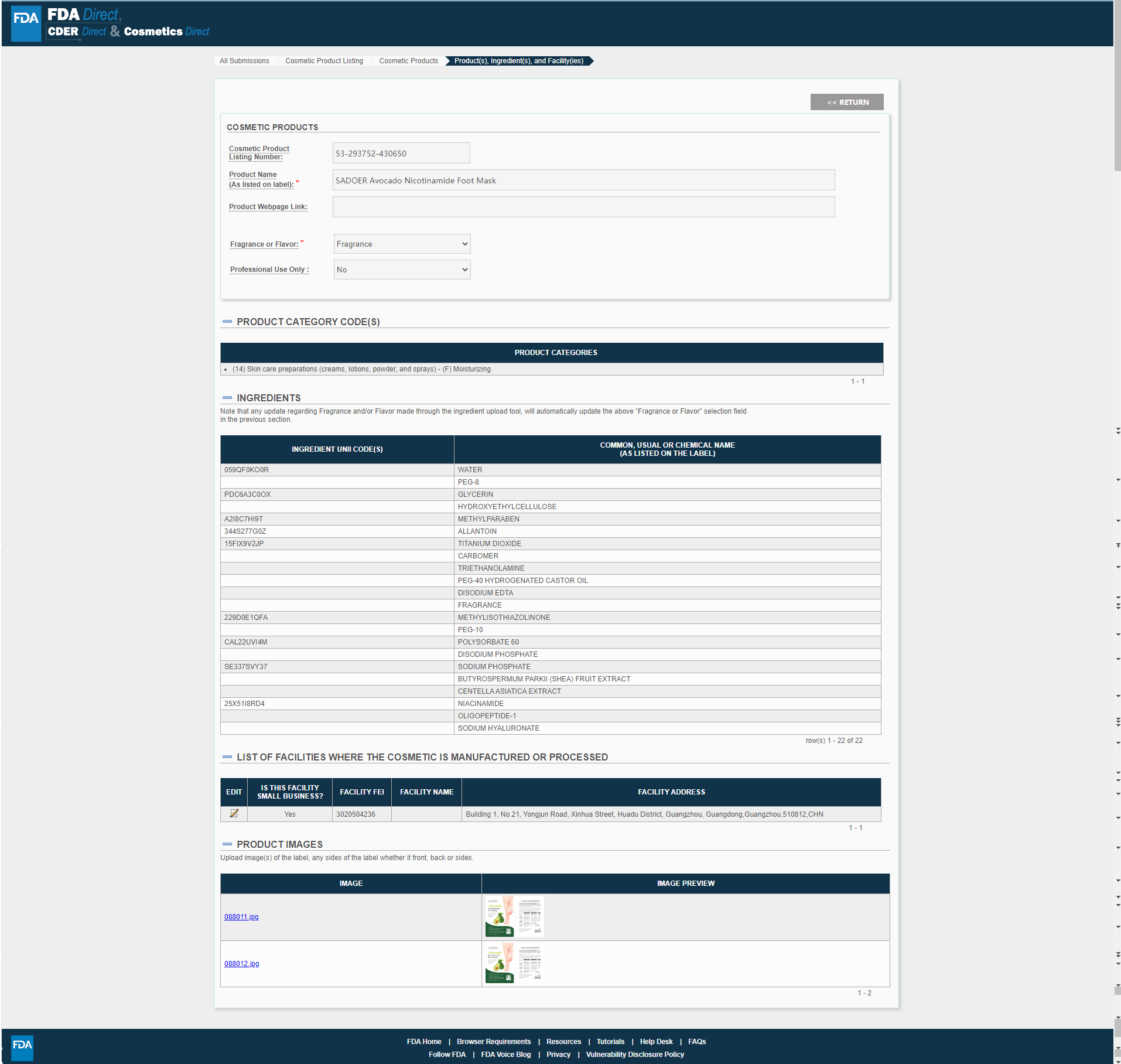Collapse the Ingredients section
1121x1064 pixels.
(227, 398)
